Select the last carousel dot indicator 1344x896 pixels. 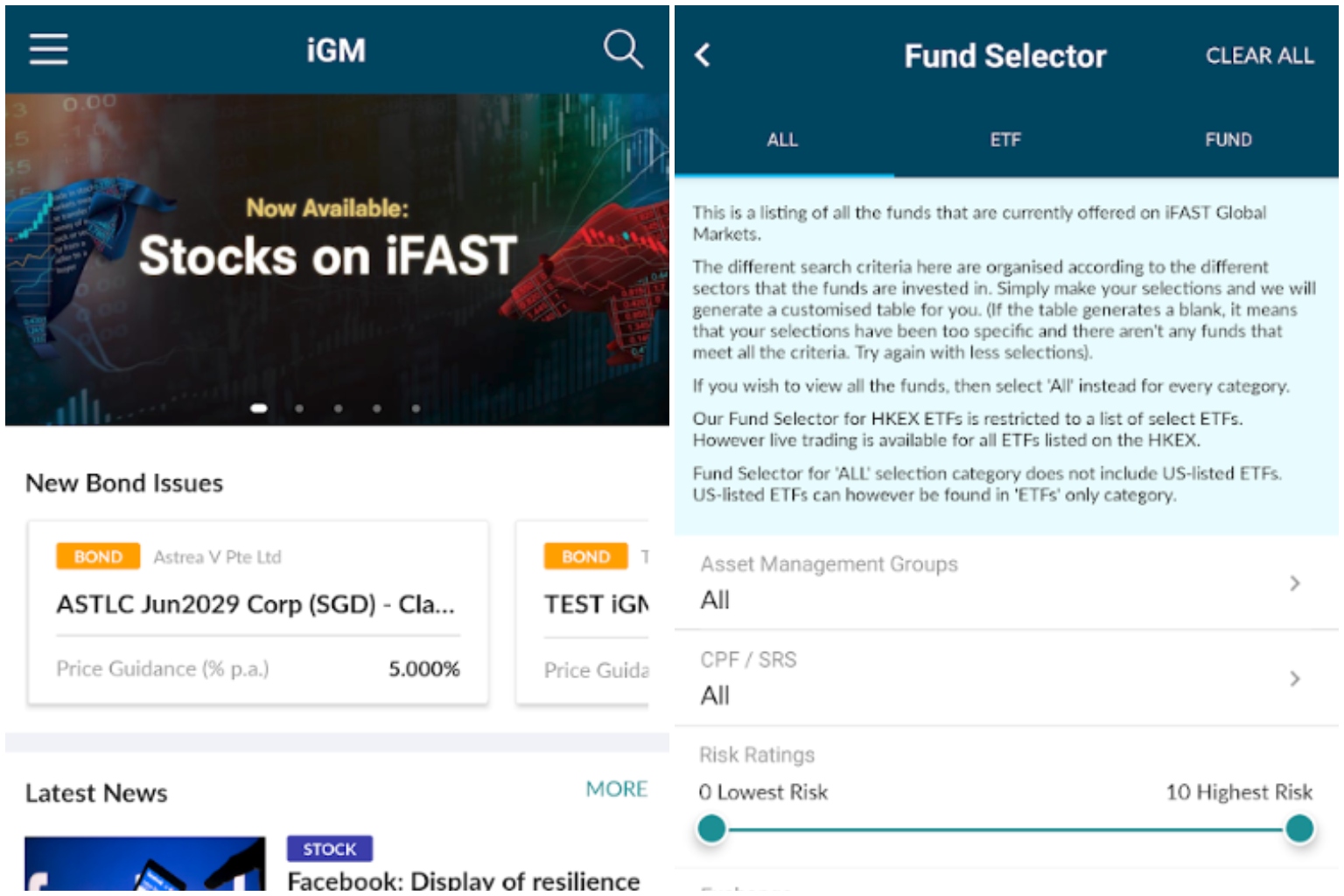click(416, 409)
